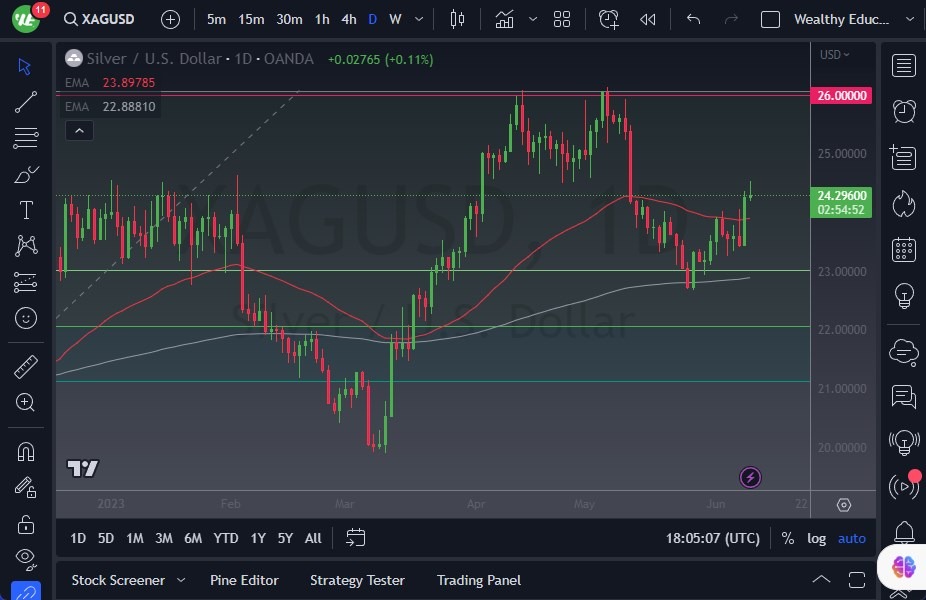The width and height of the screenshot is (926, 600).
Task: Toggle lock all drawing tools
Action: (25, 524)
